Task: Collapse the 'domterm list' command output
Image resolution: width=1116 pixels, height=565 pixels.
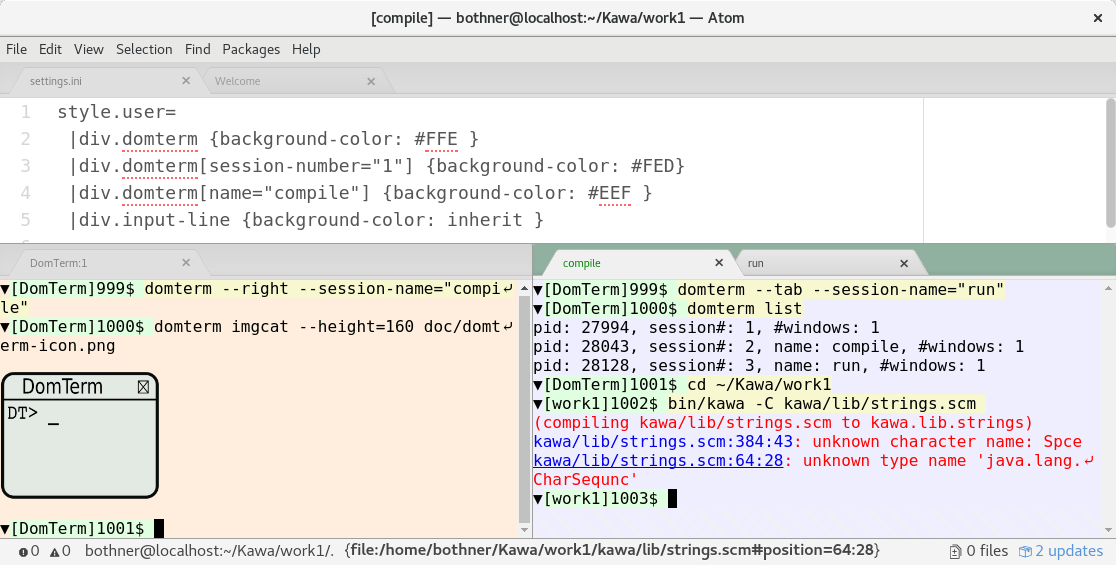Action: (538, 309)
